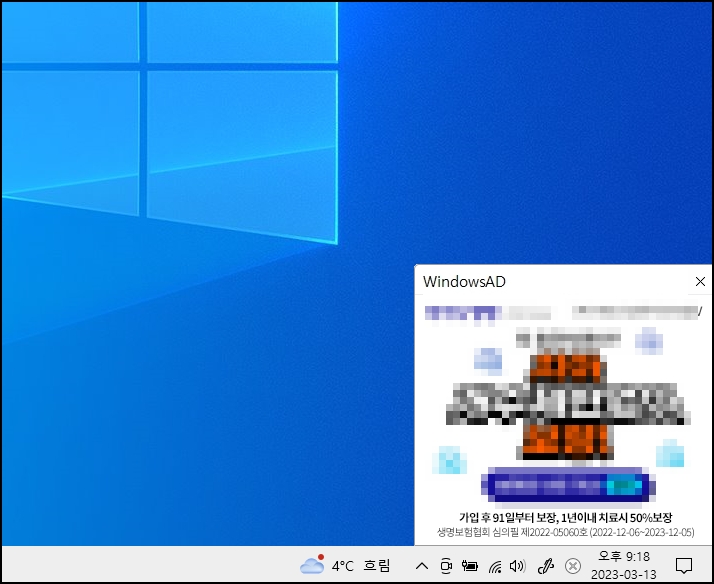
Task: Show hidden system tray icons
Action: (422, 566)
